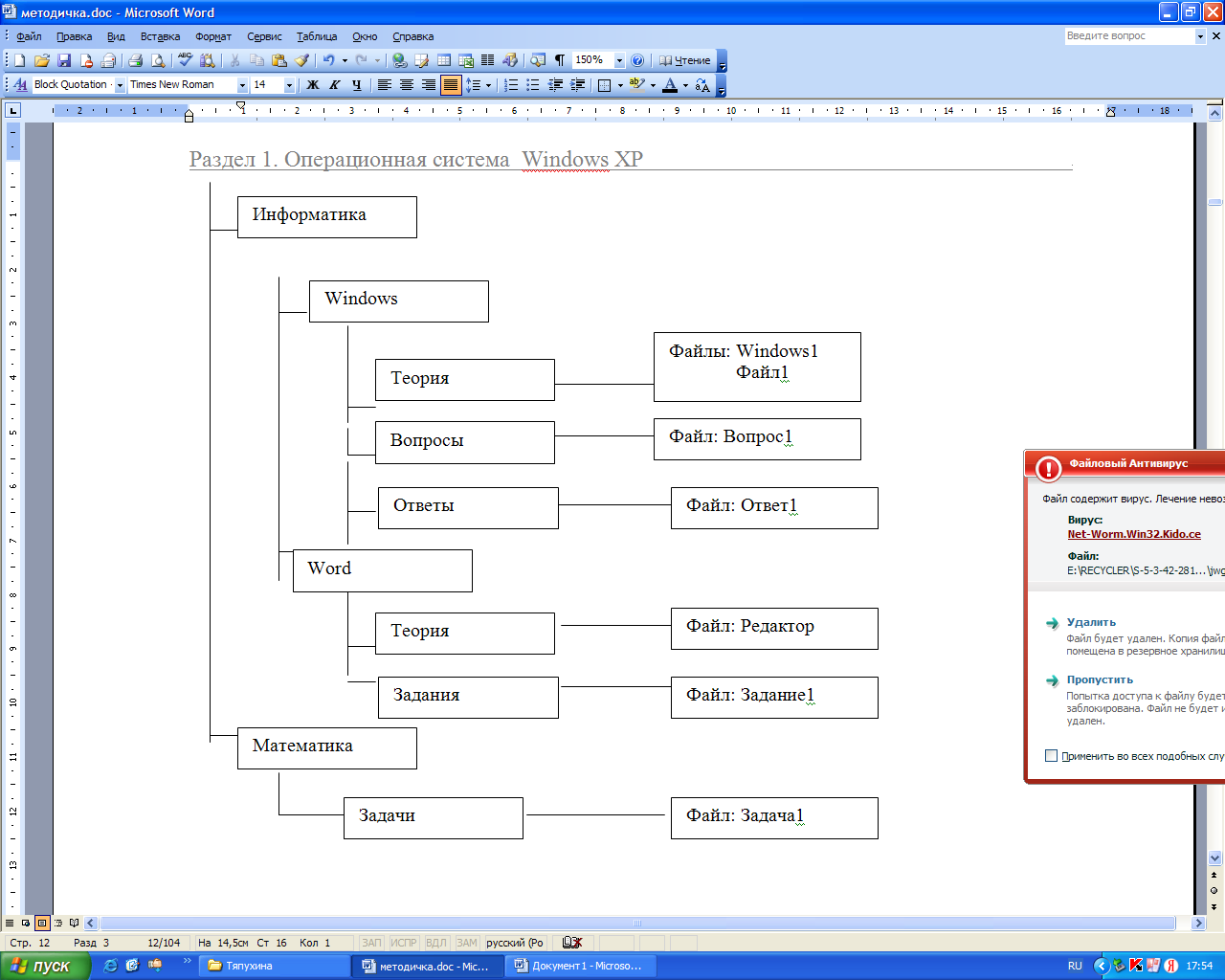1225x980 pixels.
Task: Open the Times New Roman font dropdown
Action: (242, 85)
